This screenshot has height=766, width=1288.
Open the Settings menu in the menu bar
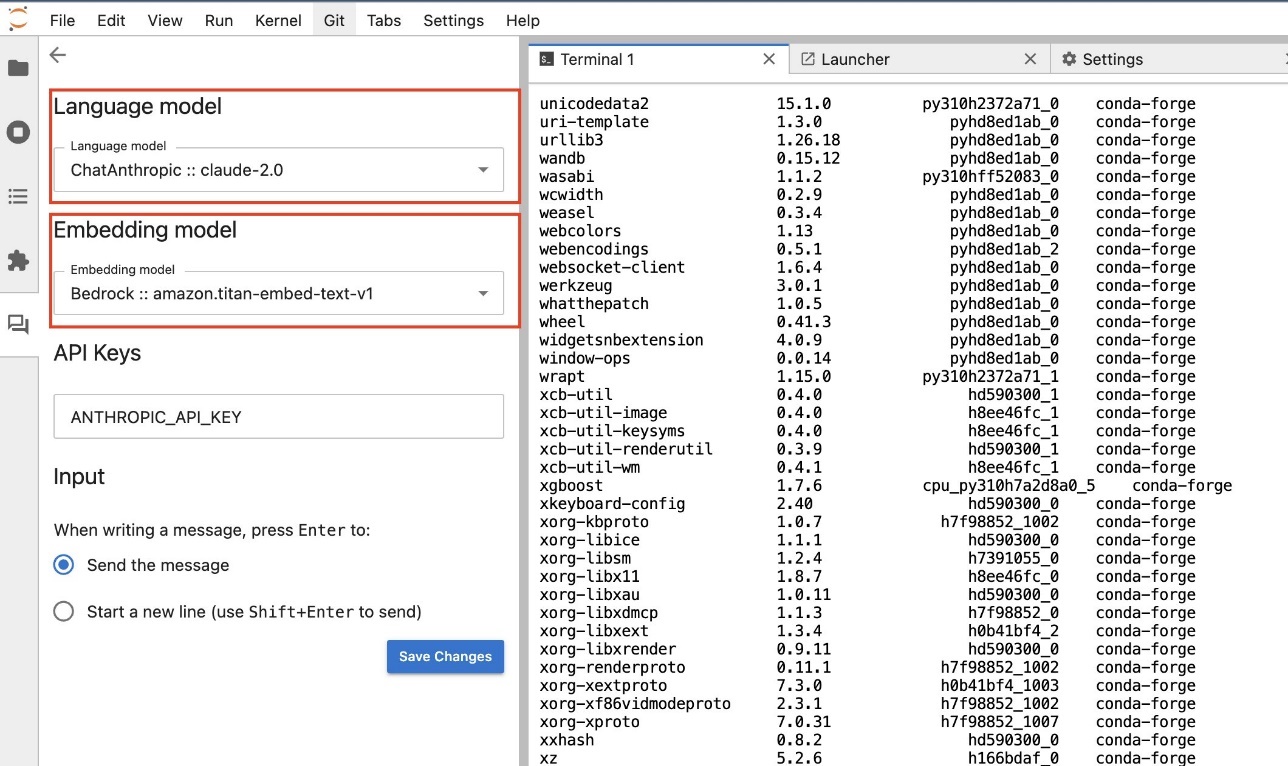453,20
